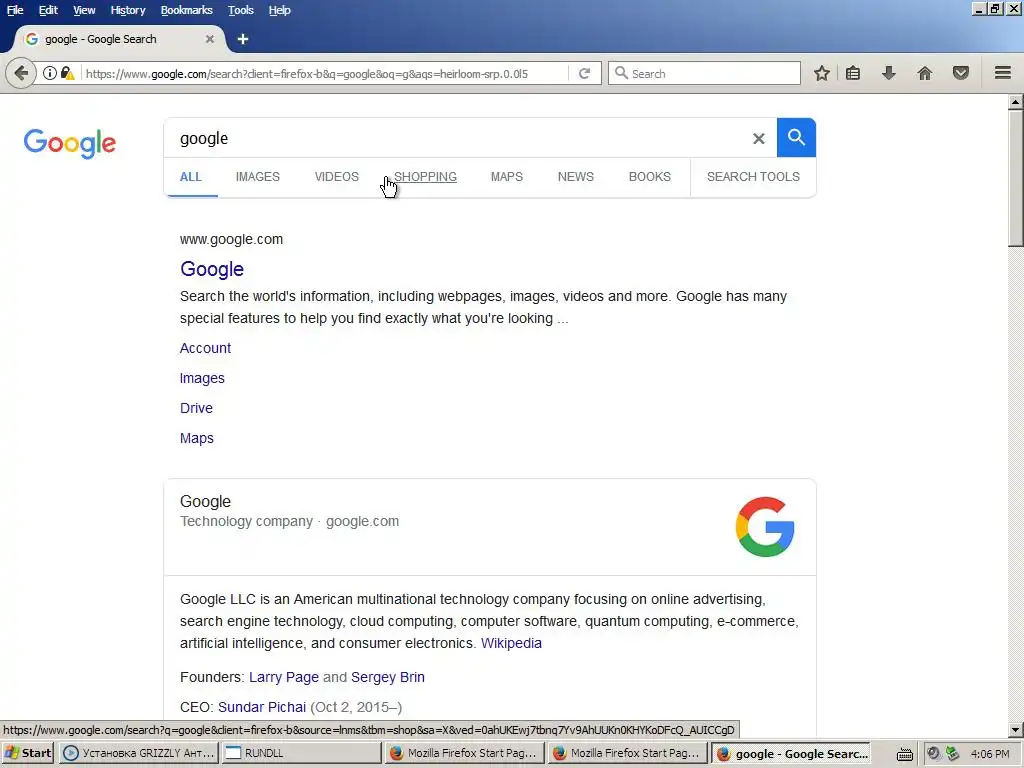Switch to the Установка GRIZZLY taskbar window
Image resolution: width=1024 pixels, height=768 pixels.
(x=139, y=753)
